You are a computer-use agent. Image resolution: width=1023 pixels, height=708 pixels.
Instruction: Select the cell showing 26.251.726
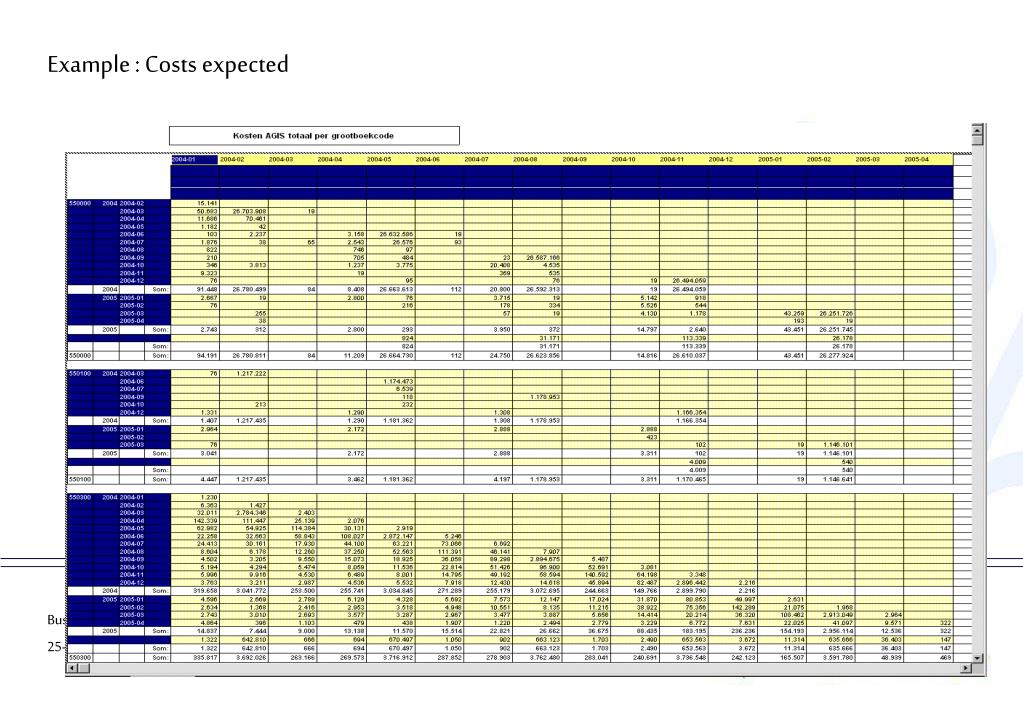tap(831, 314)
